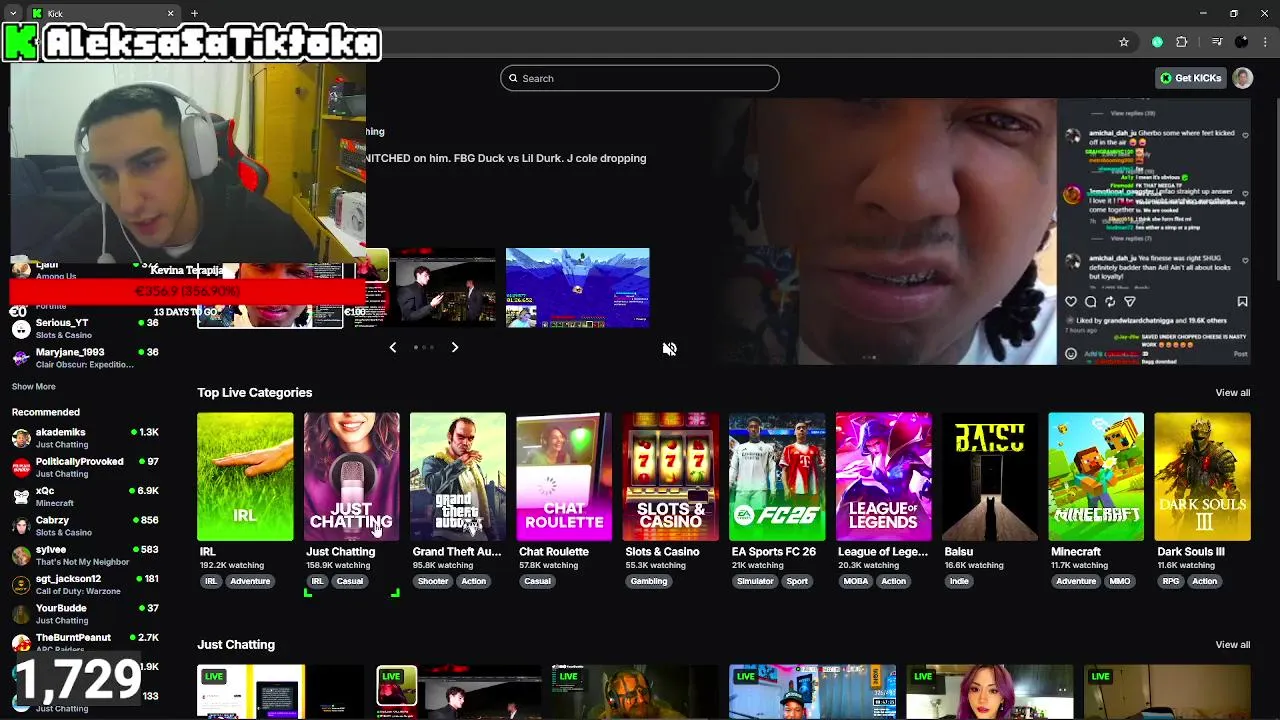The width and height of the screenshot is (1280, 720).
Task: Select the Adventure tag under IRL
Action: (250, 581)
